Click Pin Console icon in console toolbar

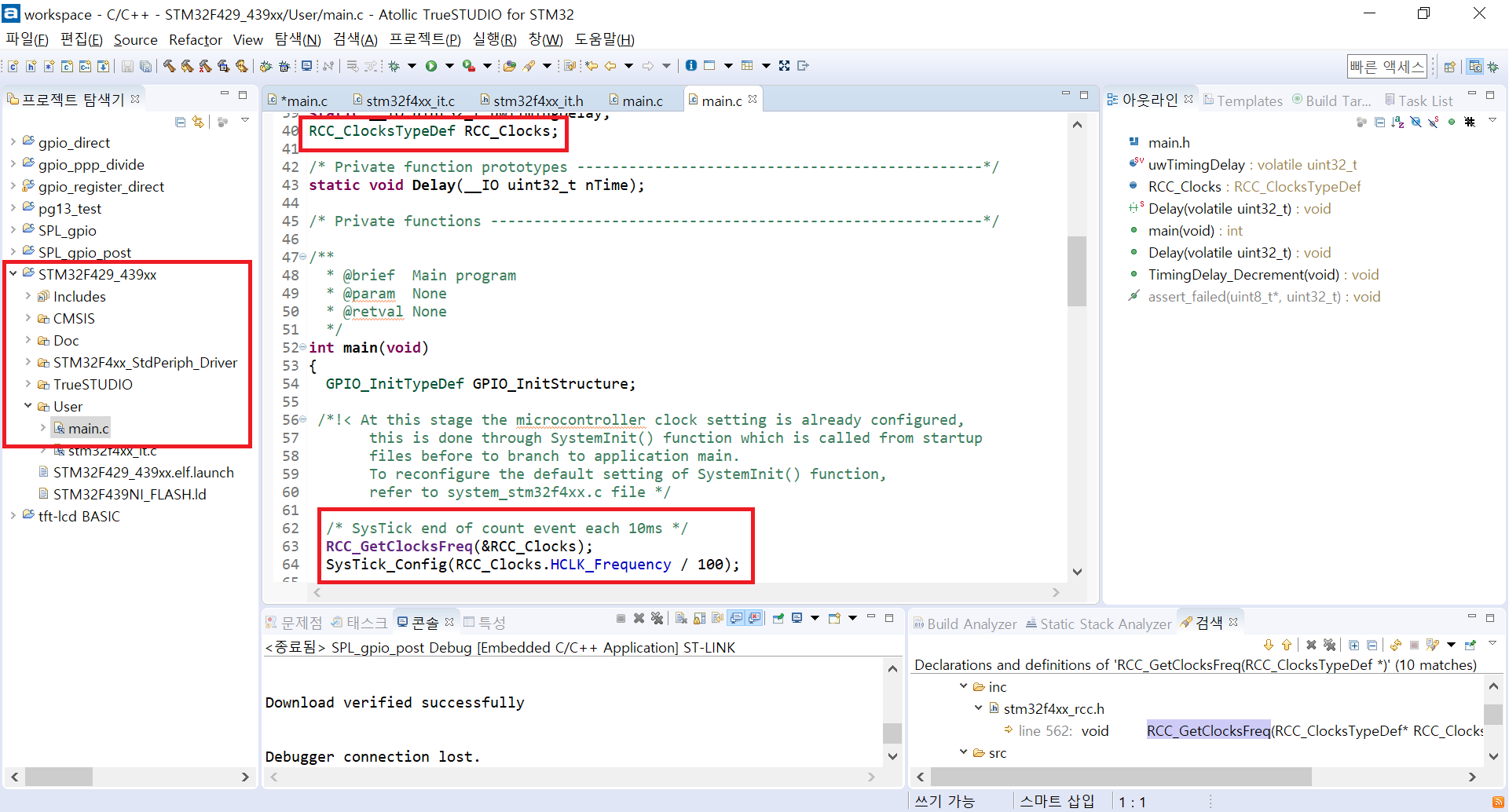tap(778, 619)
